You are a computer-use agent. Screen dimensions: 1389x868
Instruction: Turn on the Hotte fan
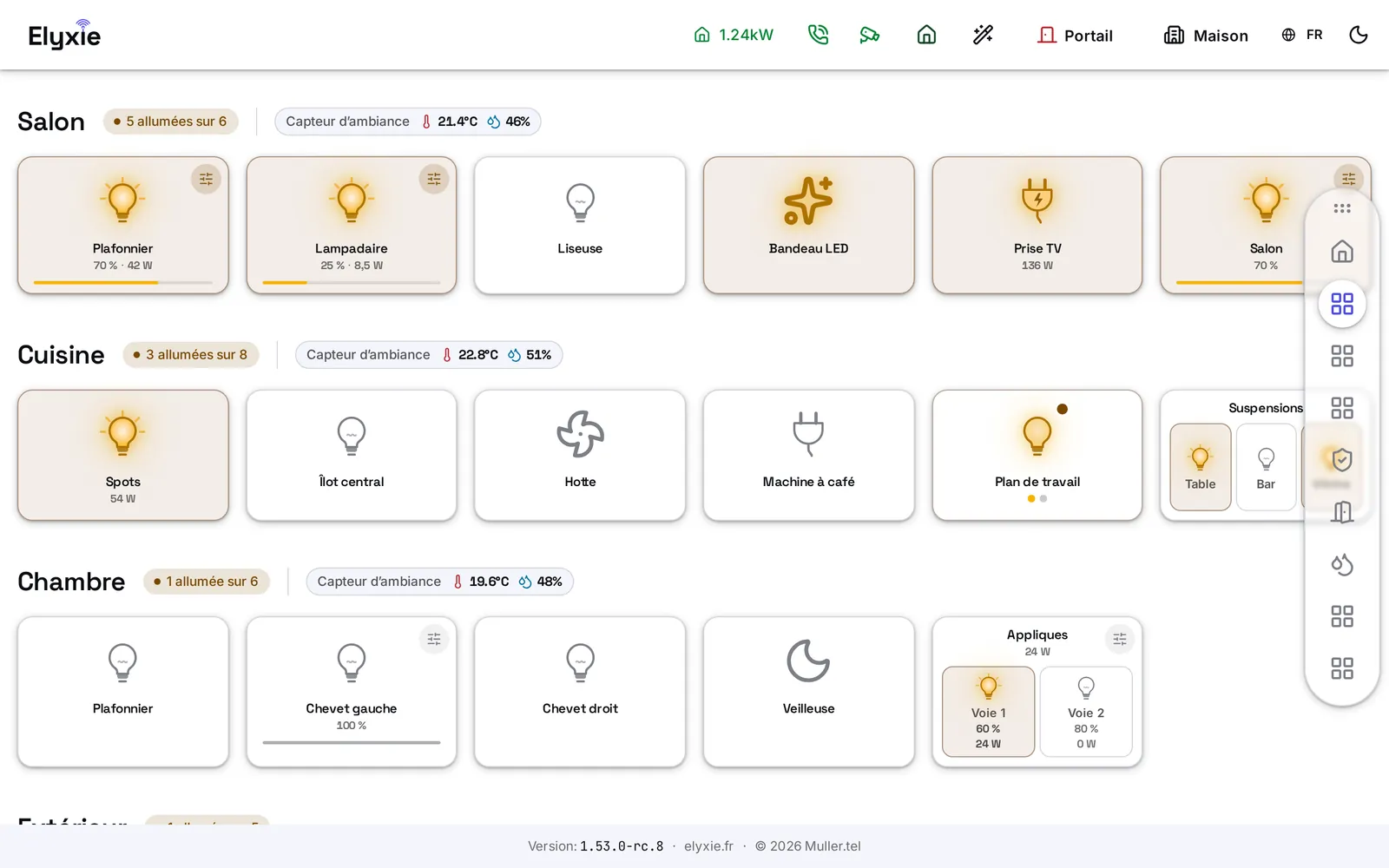[x=580, y=456]
